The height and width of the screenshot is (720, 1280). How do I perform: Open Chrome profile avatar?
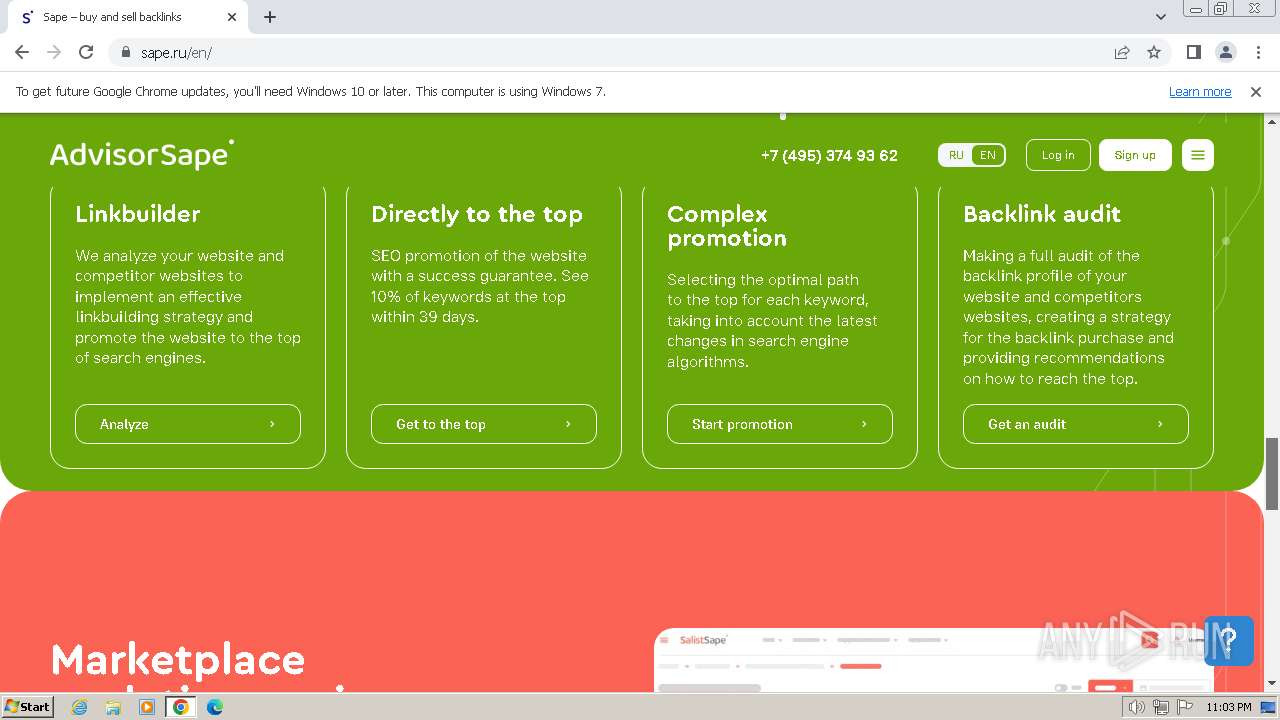pyautogui.click(x=1225, y=52)
